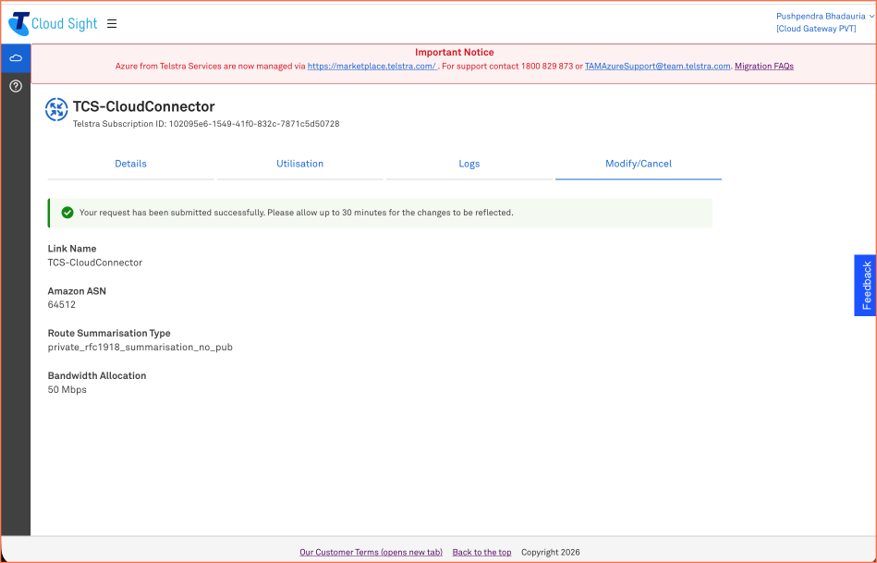Click the Route Summarisation Type label
Screen dimensions: 877x563
tap(109, 333)
